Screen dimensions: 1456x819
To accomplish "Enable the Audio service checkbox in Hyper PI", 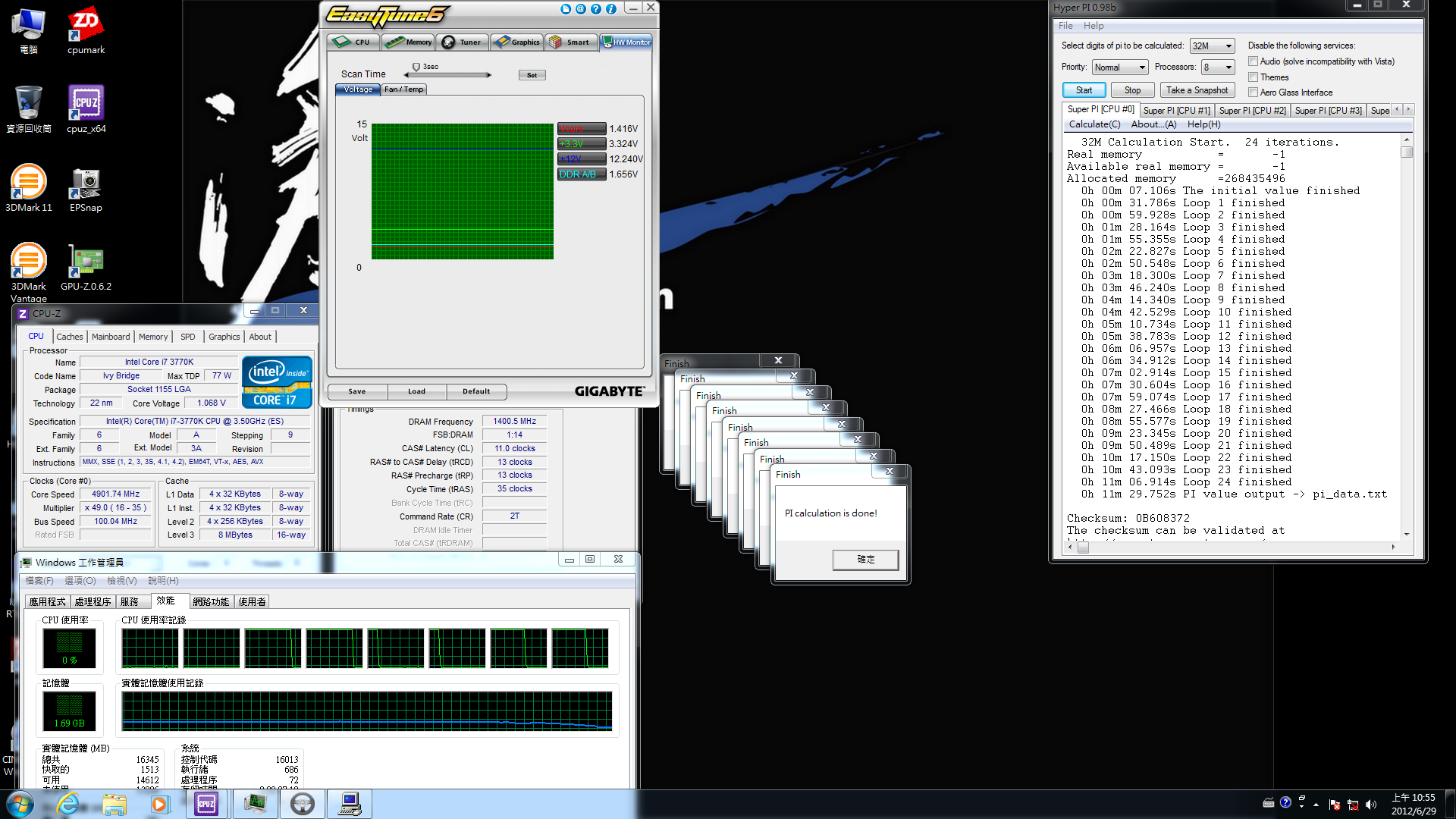I will (1254, 61).
